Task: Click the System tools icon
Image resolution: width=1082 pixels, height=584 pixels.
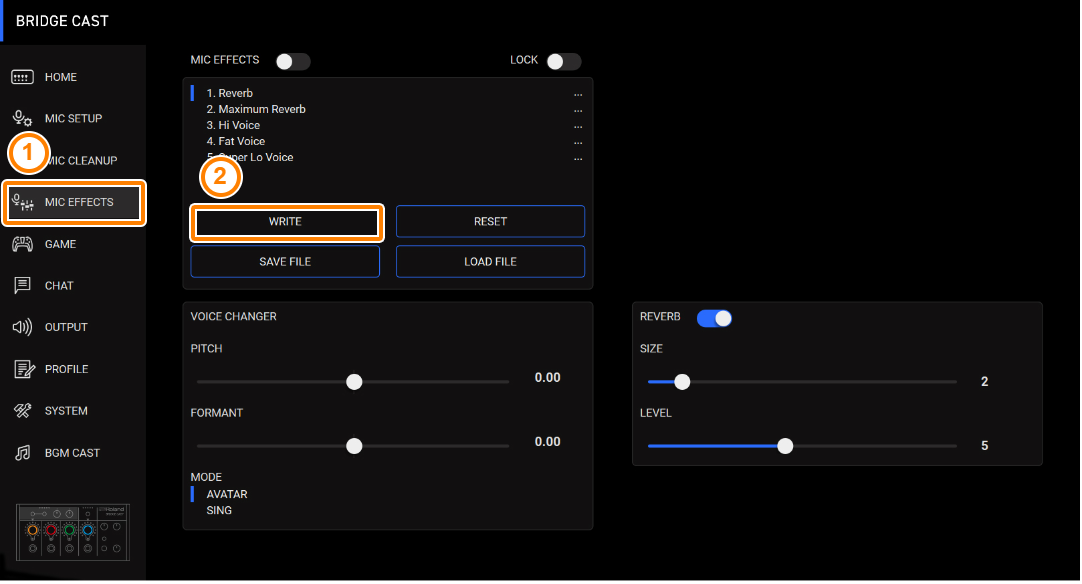Action: (x=23, y=411)
